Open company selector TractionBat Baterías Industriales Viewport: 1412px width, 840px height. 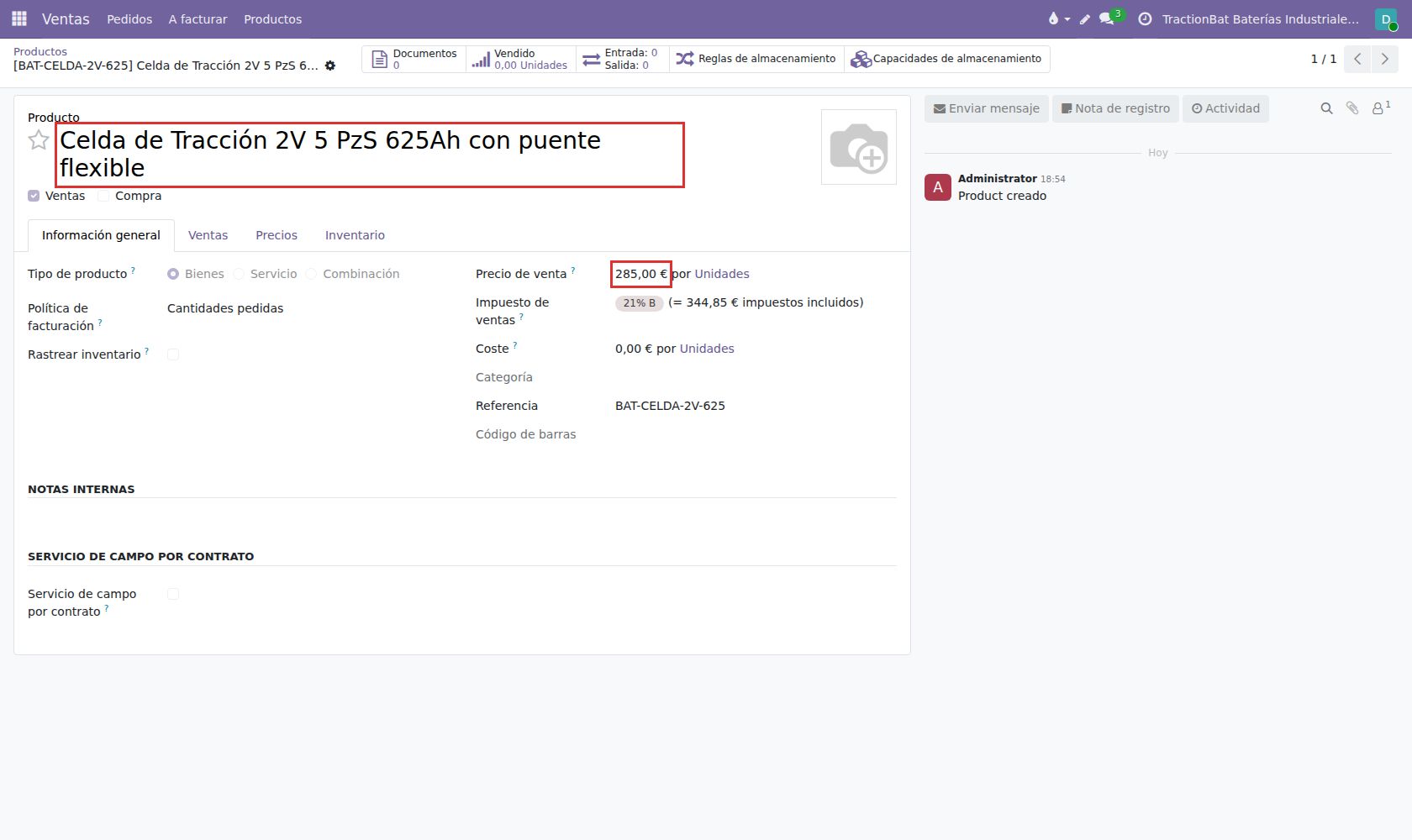pos(1260,18)
